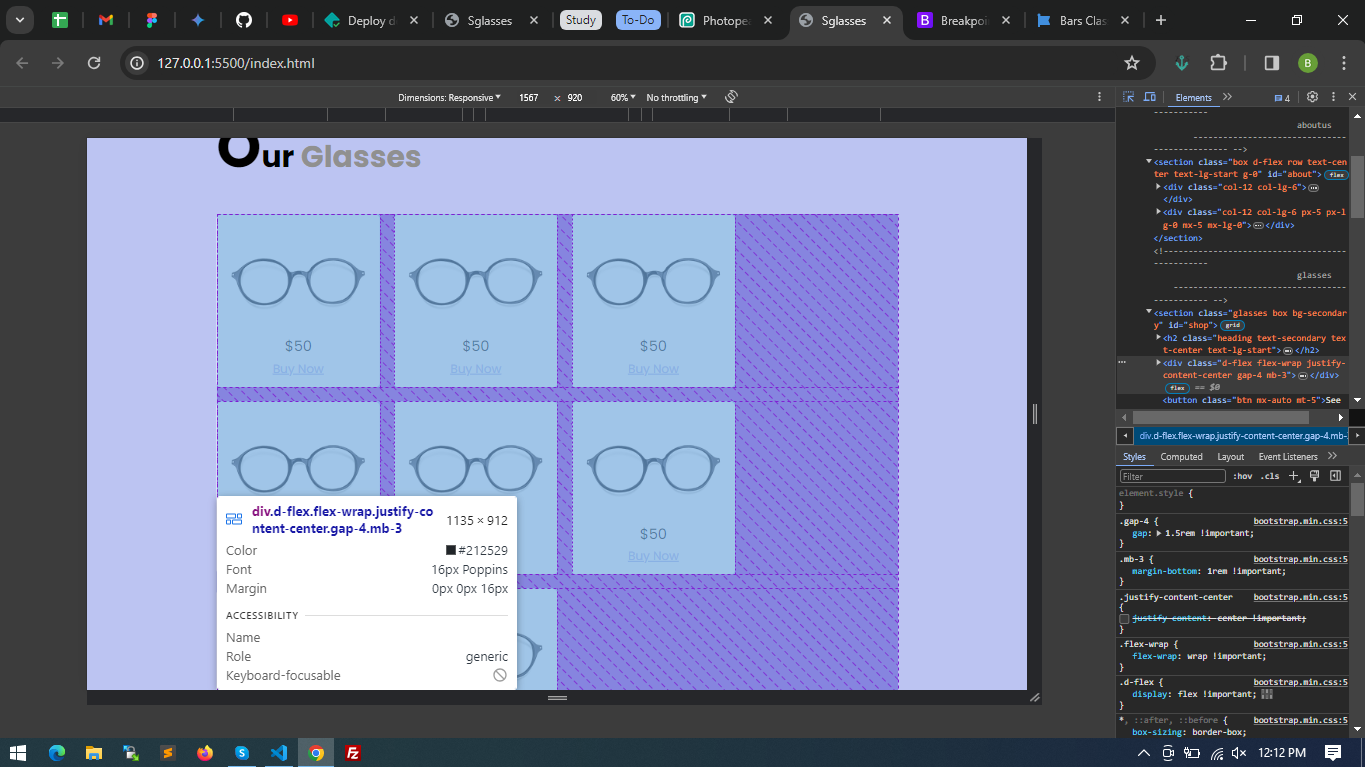Screen dimensions: 1365x767
Task: Open the VS Code icon in the taskbar
Action: 279,753
